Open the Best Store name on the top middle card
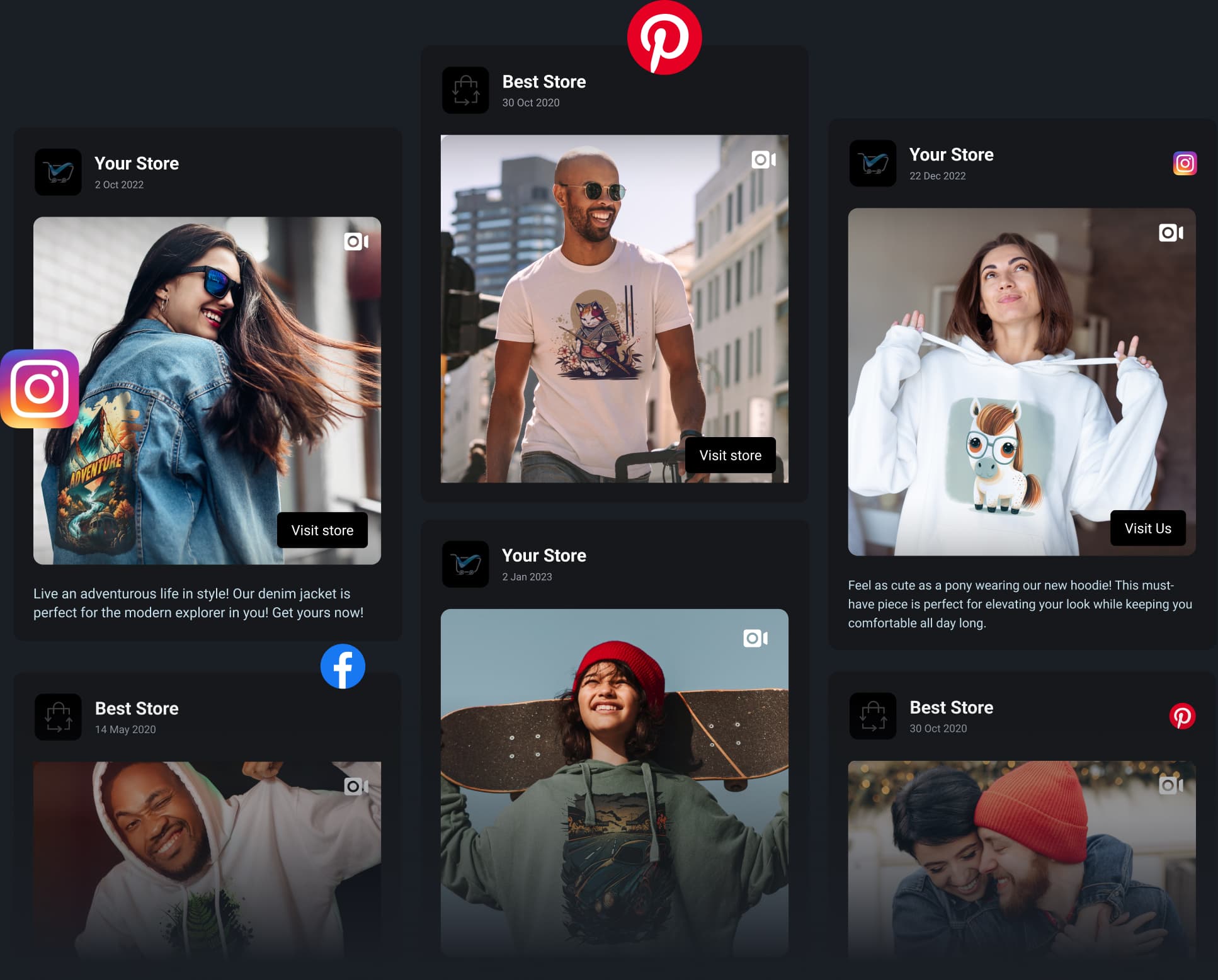The height and width of the screenshot is (980, 1218). (x=544, y=81)
